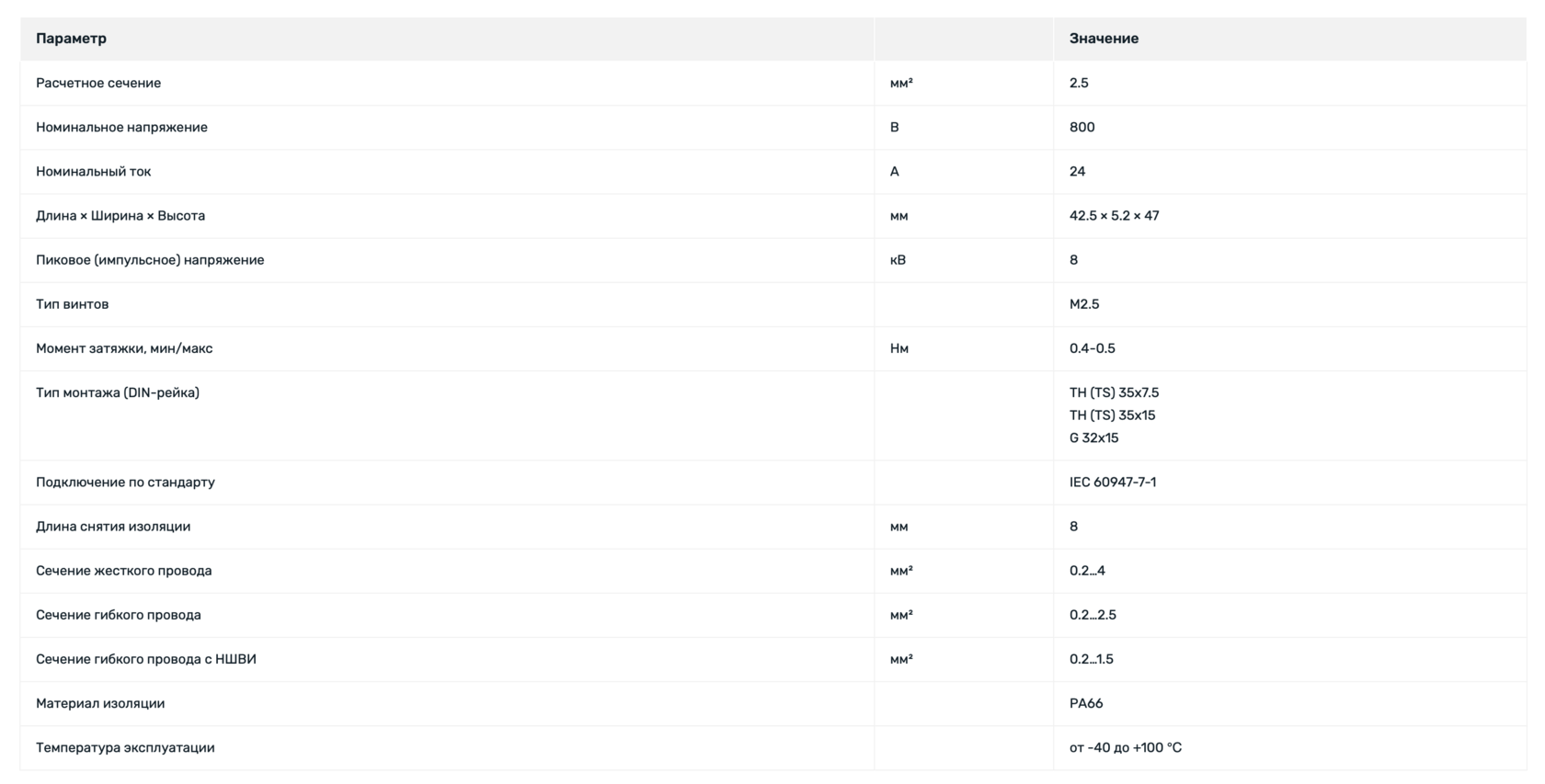Click the "Момент затяжки, мин/макс" label
This screenshot has width=1545, height=784.
(x=124, y=348)
